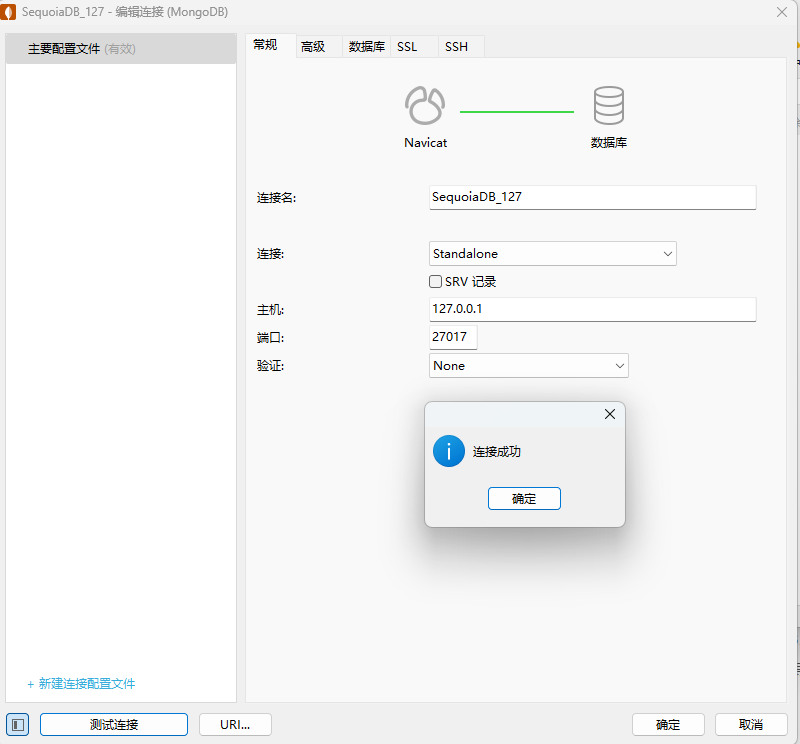Click the blue info icon in the dialog
This screenshot has width=800, height=744.
click(449, 451)
